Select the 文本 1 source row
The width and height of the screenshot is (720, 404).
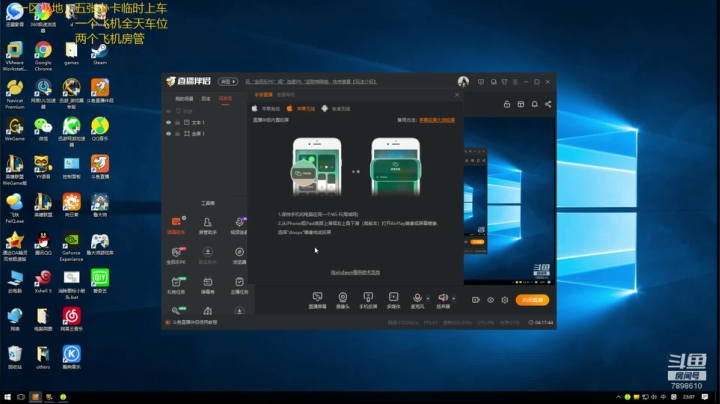pos(205,123)
